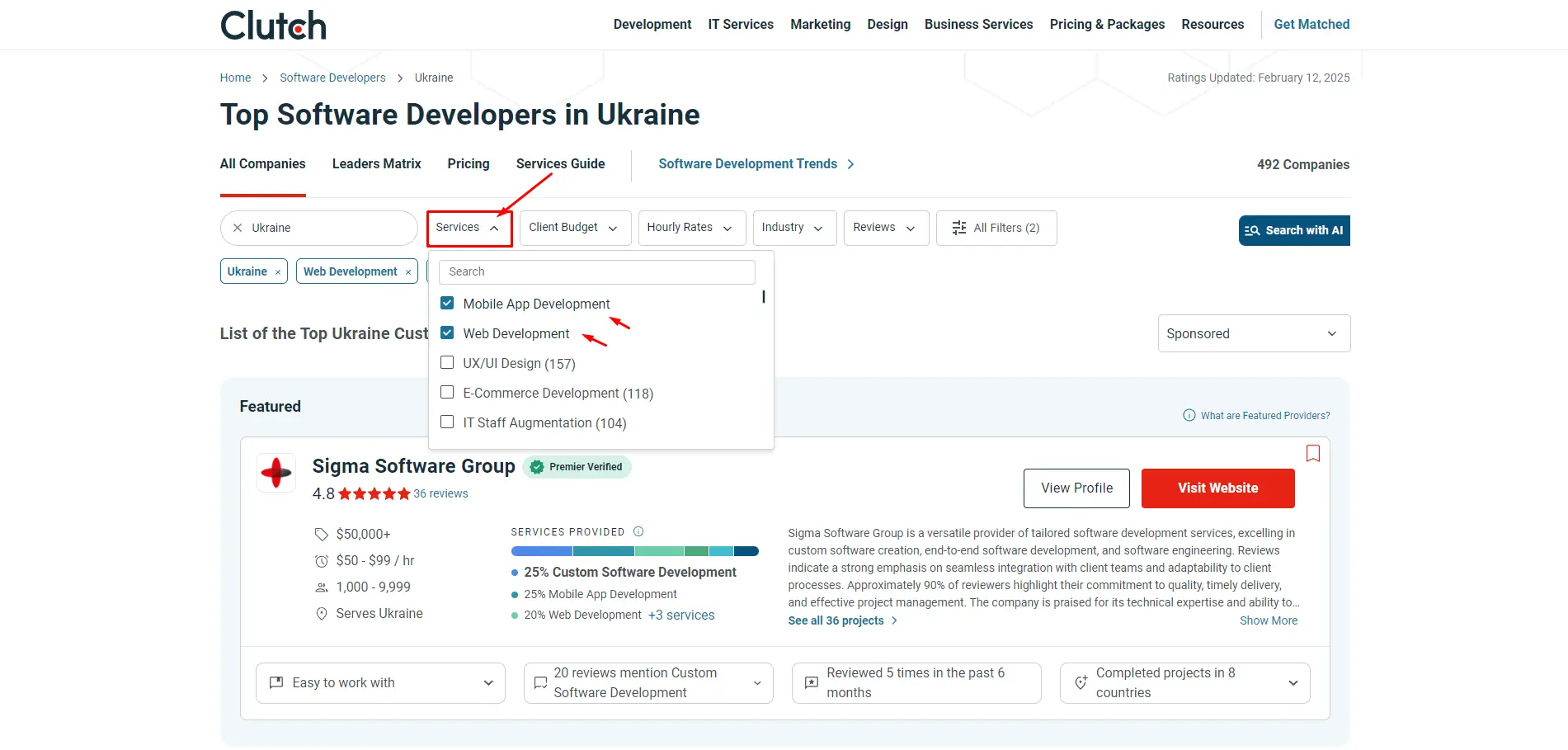1568x750 pixels.
Task: Clear the Ukraine location field X icon
Action: click(238, 228)
